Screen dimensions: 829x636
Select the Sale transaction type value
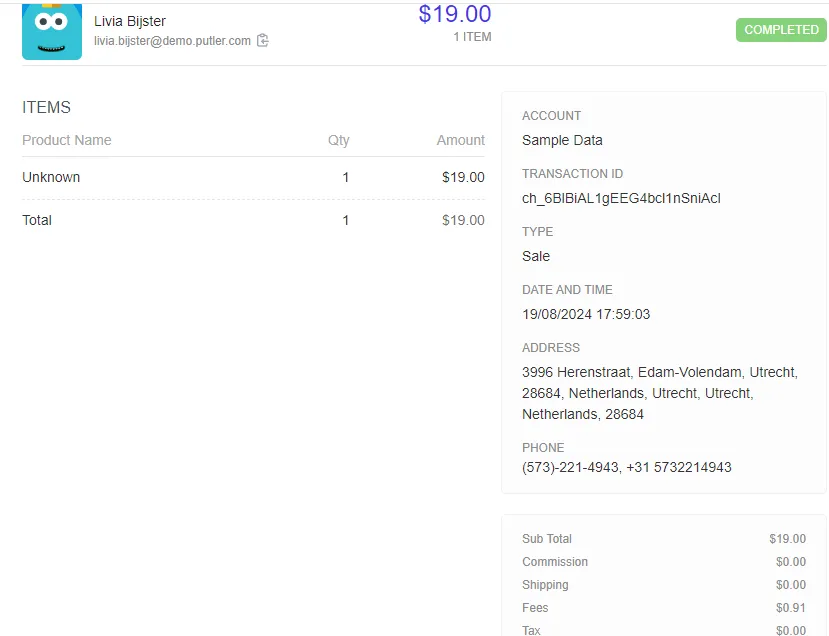click(536, 256)
